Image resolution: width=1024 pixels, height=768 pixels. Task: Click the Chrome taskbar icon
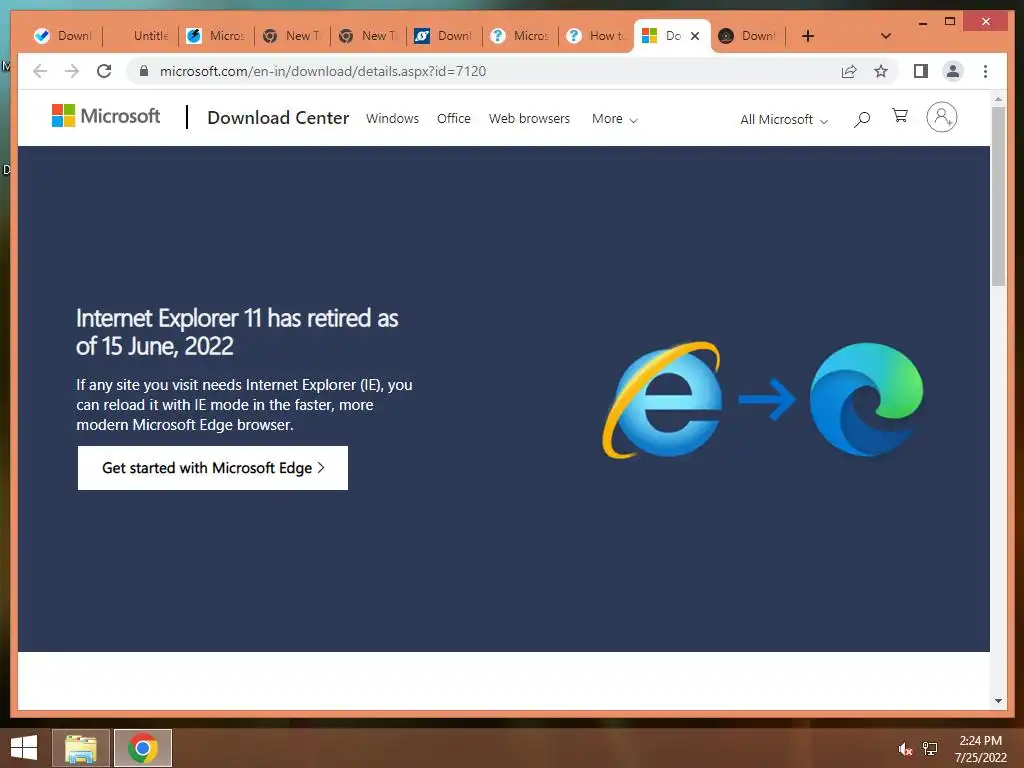143,748
